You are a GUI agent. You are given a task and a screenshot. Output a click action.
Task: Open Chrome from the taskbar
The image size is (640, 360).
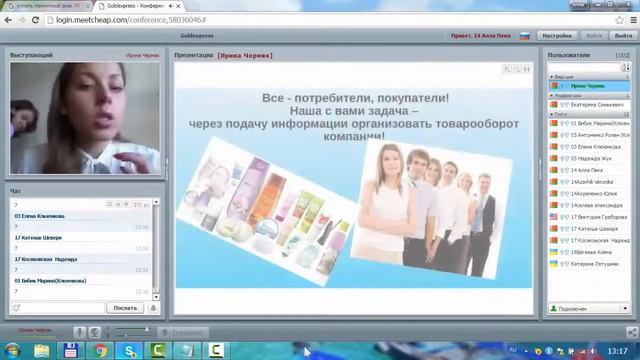coord(100,351)
